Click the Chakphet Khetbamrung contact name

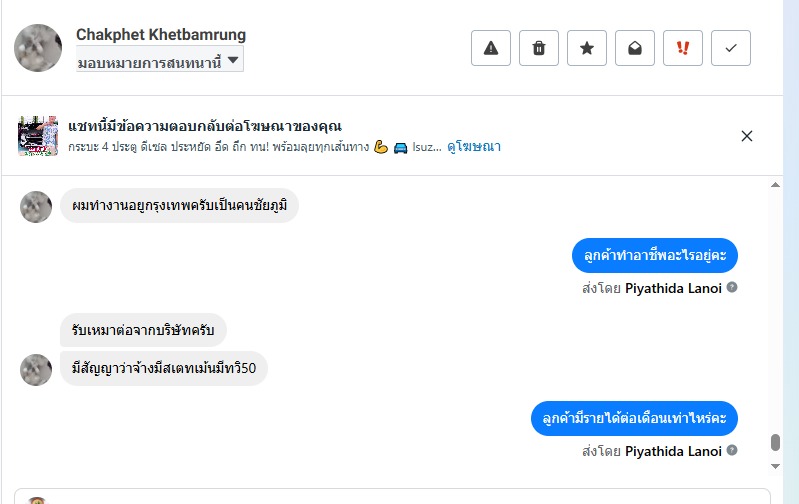[x=161, y=35]
